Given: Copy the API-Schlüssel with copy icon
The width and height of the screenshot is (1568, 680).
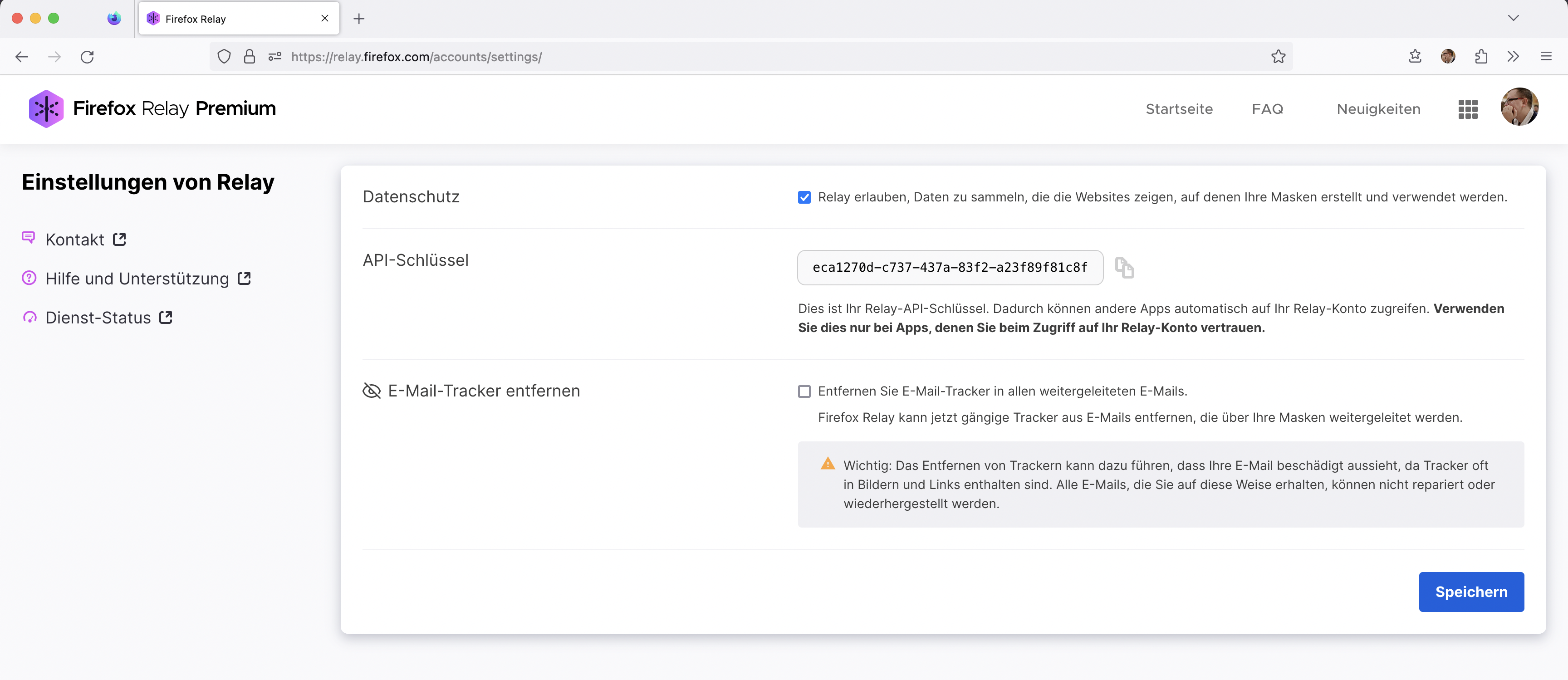Looking at the screenshot, I should [x=1124, y=268].
